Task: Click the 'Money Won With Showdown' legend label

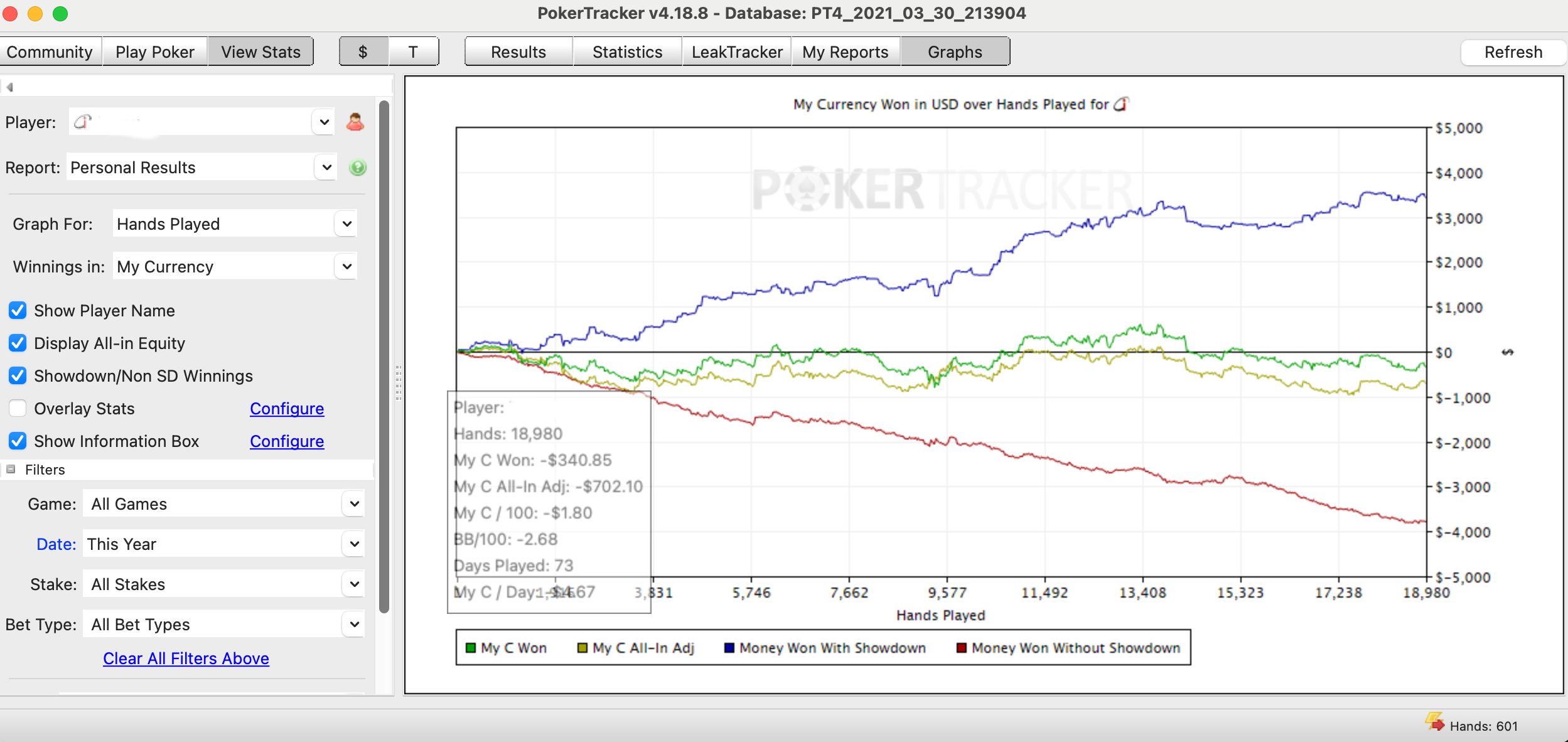Action: click(833, 648)
